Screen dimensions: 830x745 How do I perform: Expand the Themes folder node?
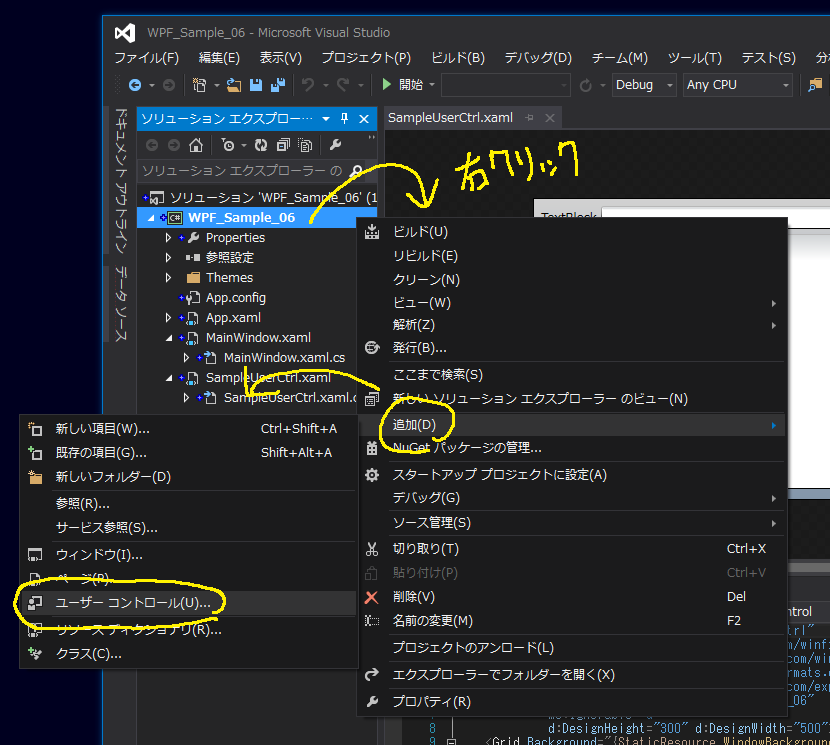click(168, 277)
